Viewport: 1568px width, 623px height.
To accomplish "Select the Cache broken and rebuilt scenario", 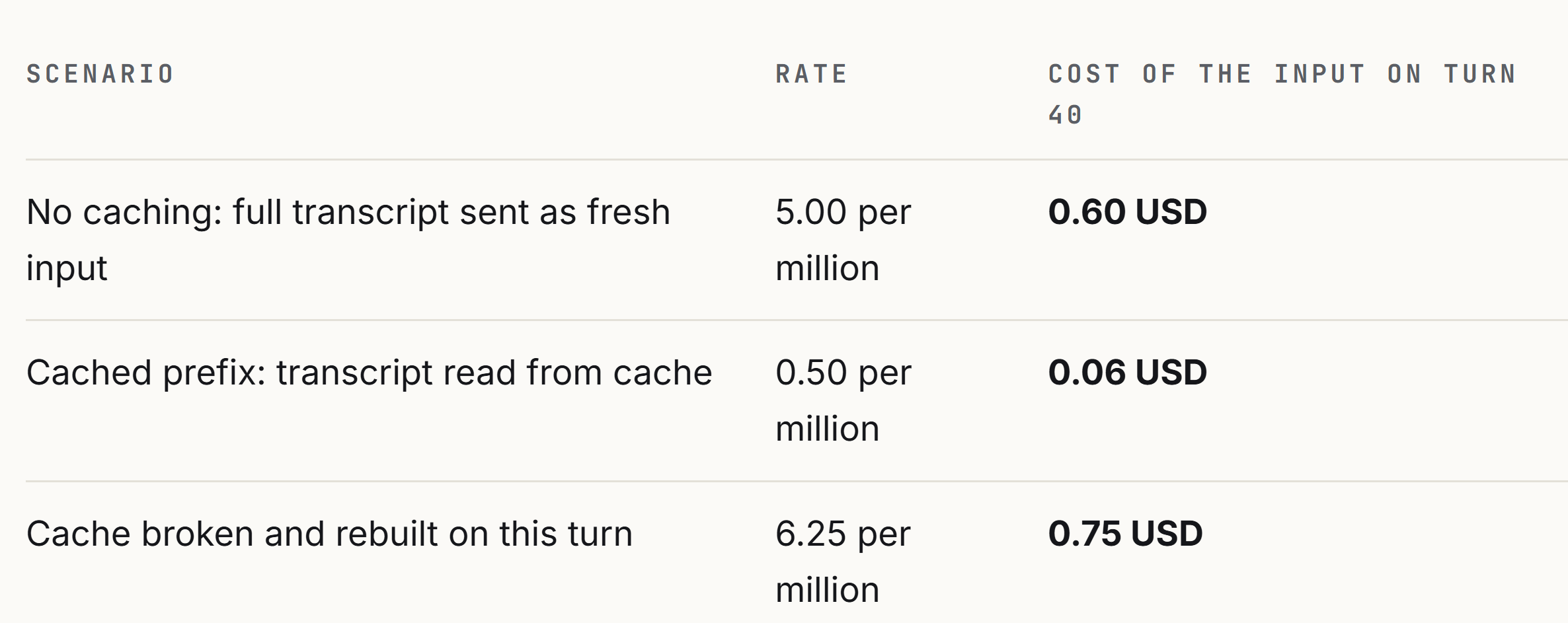I will pos(330,534).
